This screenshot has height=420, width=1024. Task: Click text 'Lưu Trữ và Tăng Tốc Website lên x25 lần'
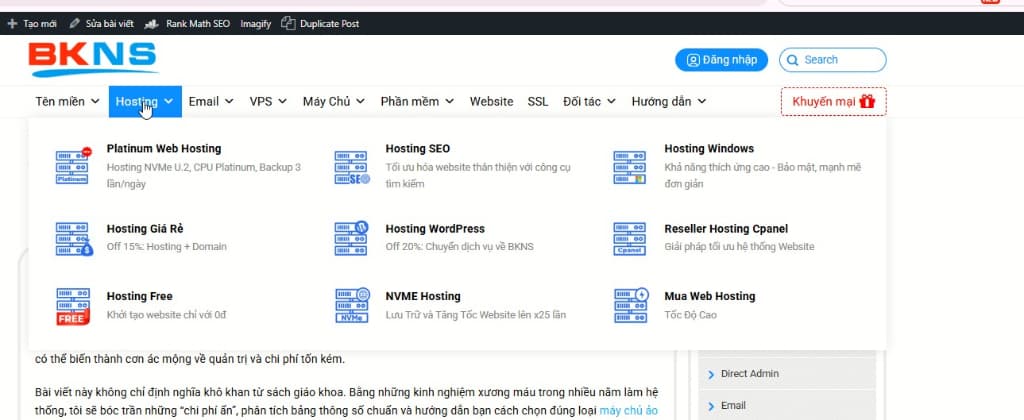[x=475, y=315]
